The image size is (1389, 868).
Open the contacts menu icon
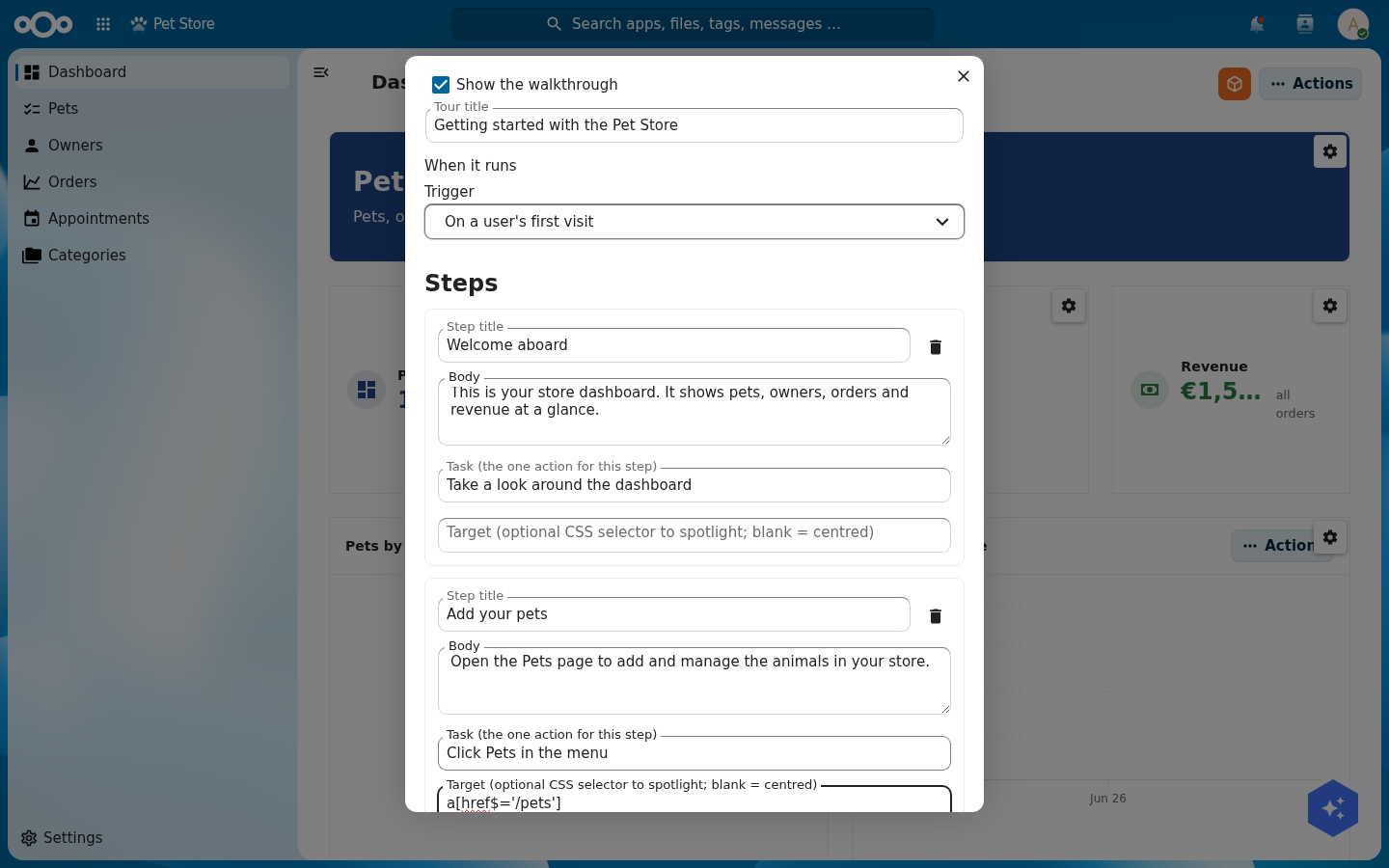coord(1305,24)
